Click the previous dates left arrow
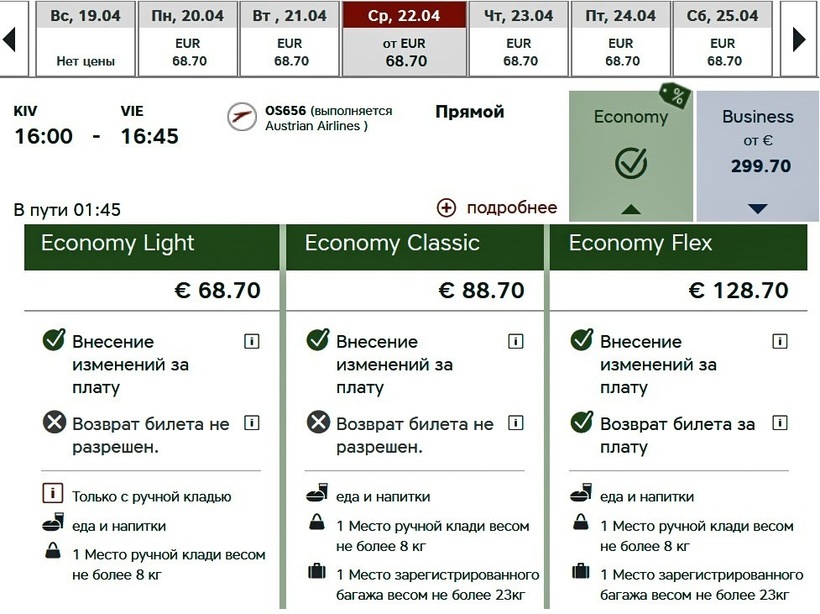The height and width of the screenshot is (614, 820). [9, 39]
